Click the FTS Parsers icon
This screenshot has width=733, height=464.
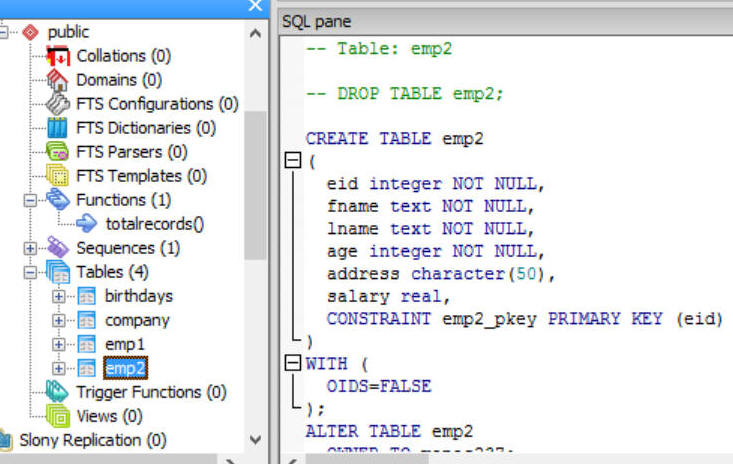click(x=59, y=152)
